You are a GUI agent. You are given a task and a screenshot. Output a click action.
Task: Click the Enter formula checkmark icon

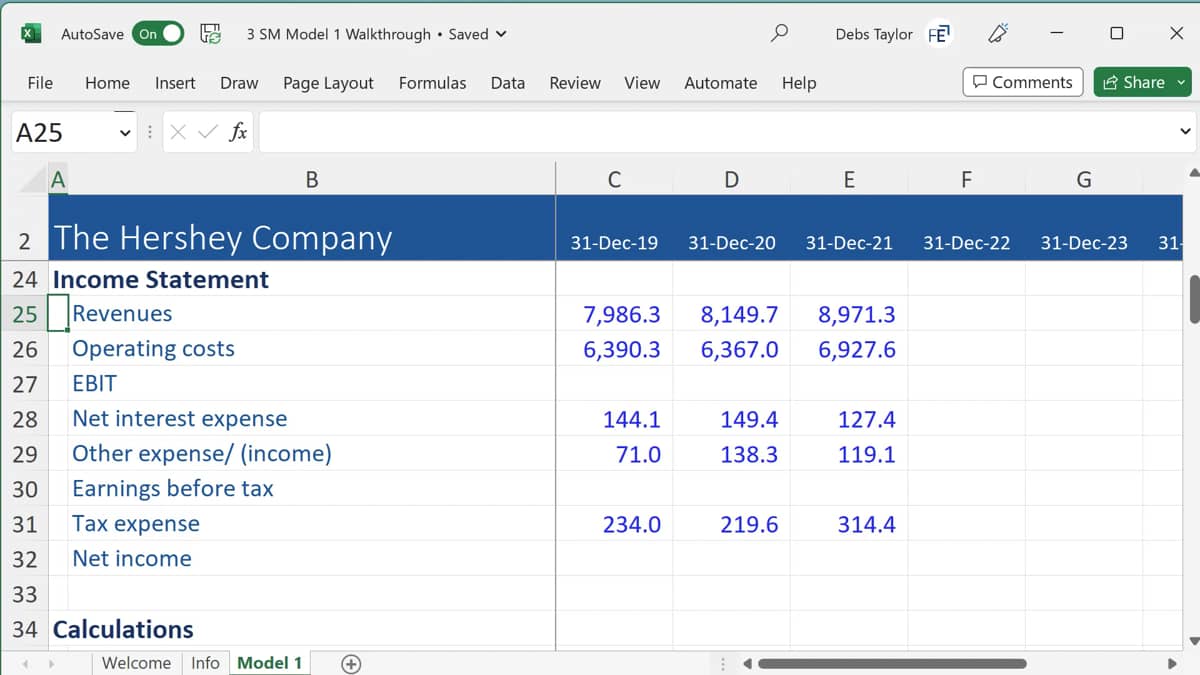[x=208, y=132]
